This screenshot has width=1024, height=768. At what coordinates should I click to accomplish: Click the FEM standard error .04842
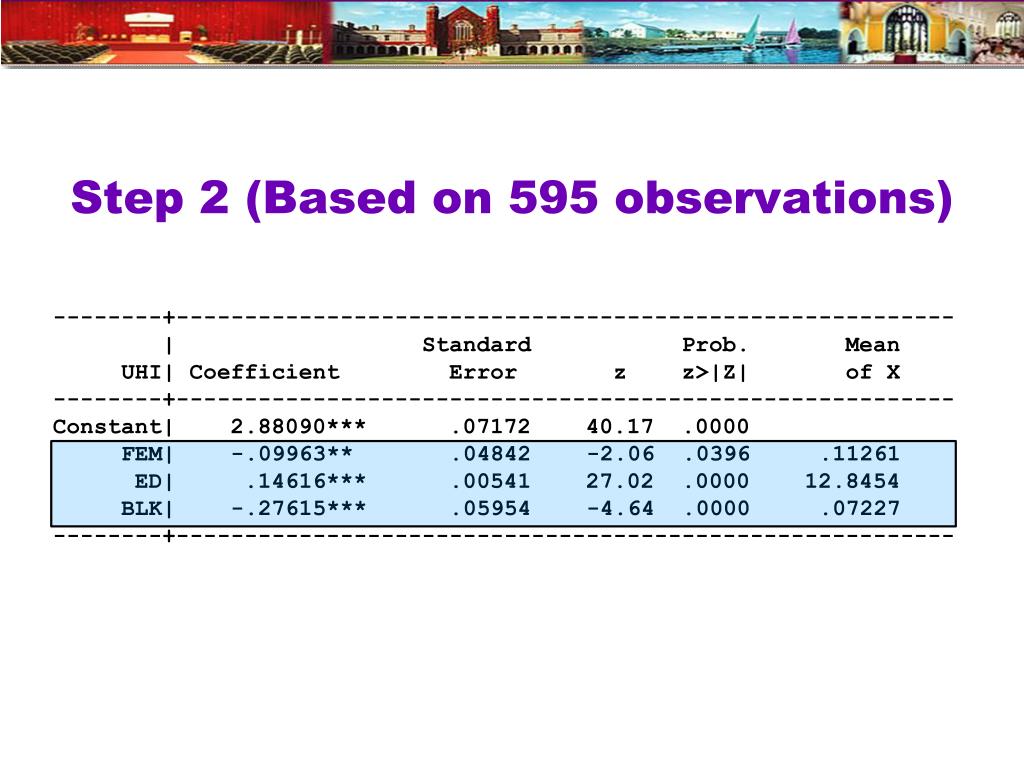[490, 454]
